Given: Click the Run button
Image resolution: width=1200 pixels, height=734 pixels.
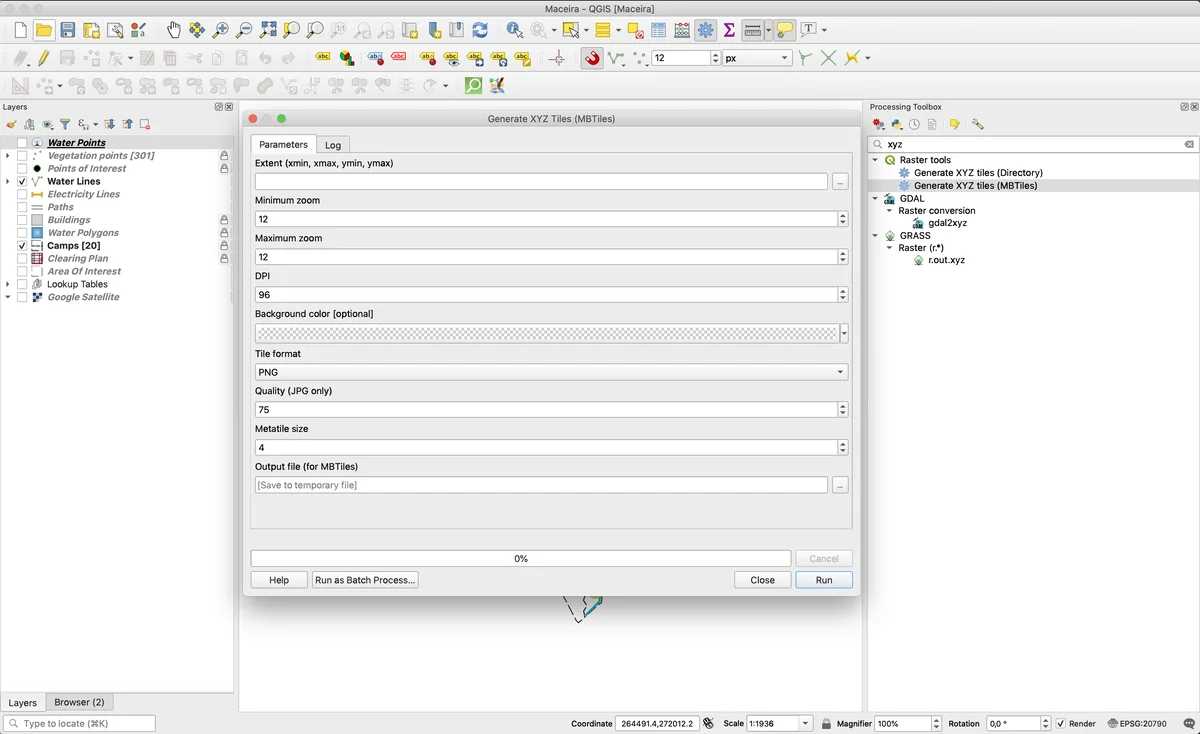Looking at the screenshot, I should tap(823, 580).
